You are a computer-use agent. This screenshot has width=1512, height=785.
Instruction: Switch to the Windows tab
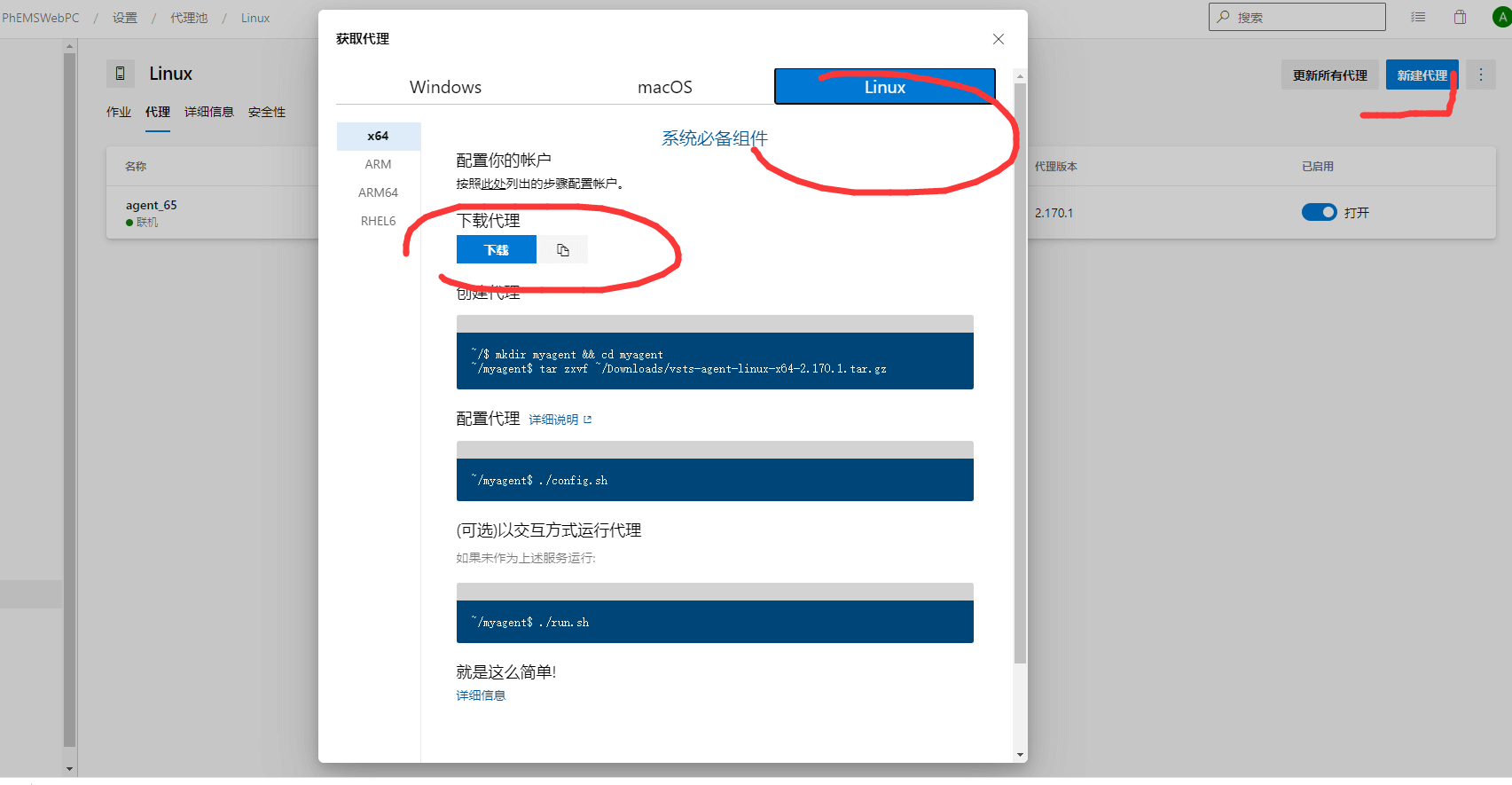[x=445, y=87]
